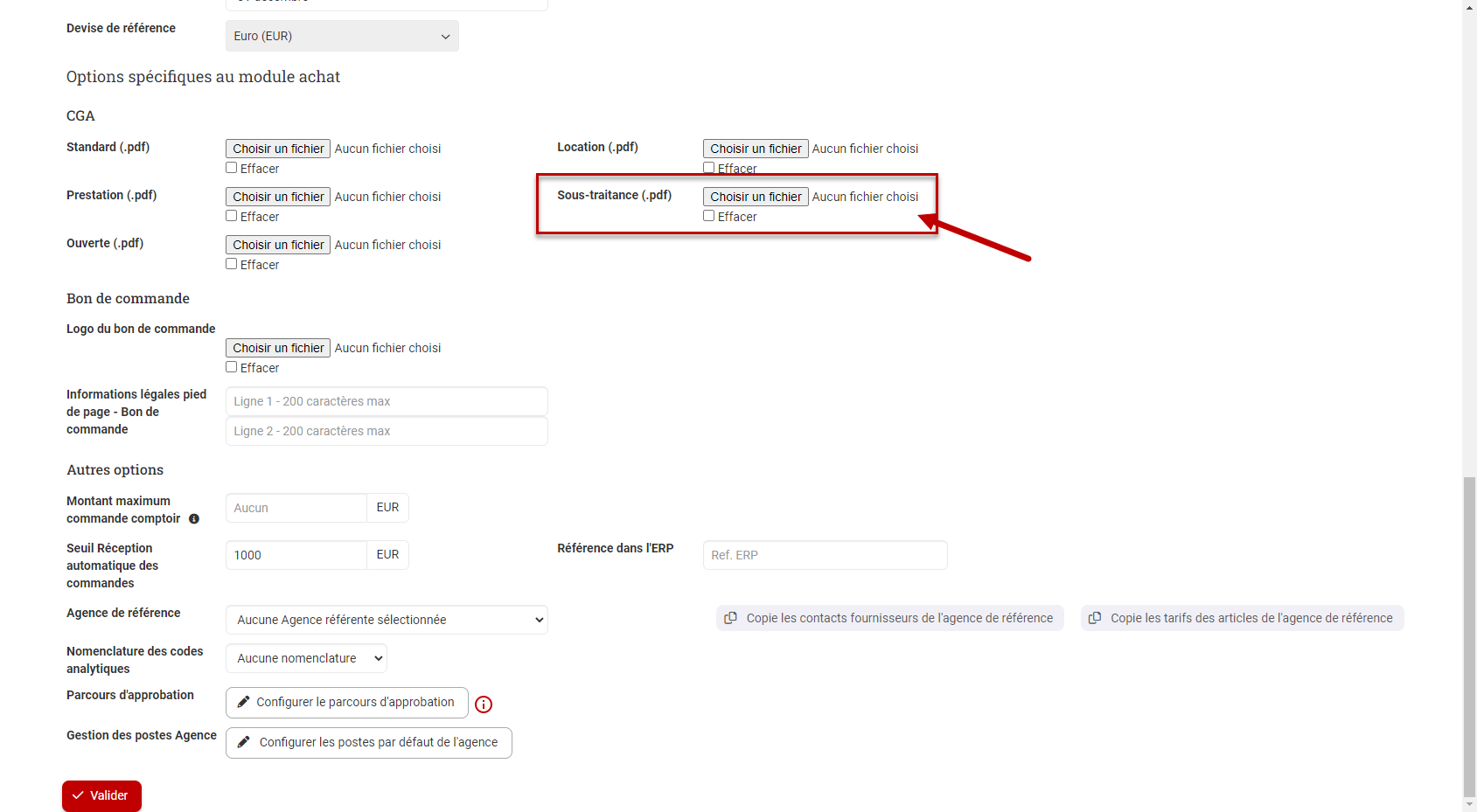Click the red info icon beside approval workflow

coord(484,704)
